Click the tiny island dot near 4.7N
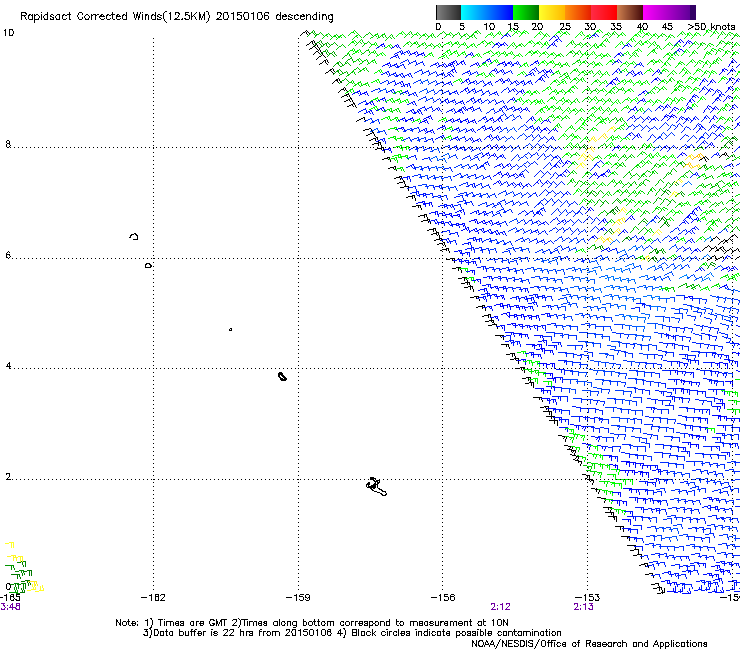740x650 pixels. pos(230,329)
